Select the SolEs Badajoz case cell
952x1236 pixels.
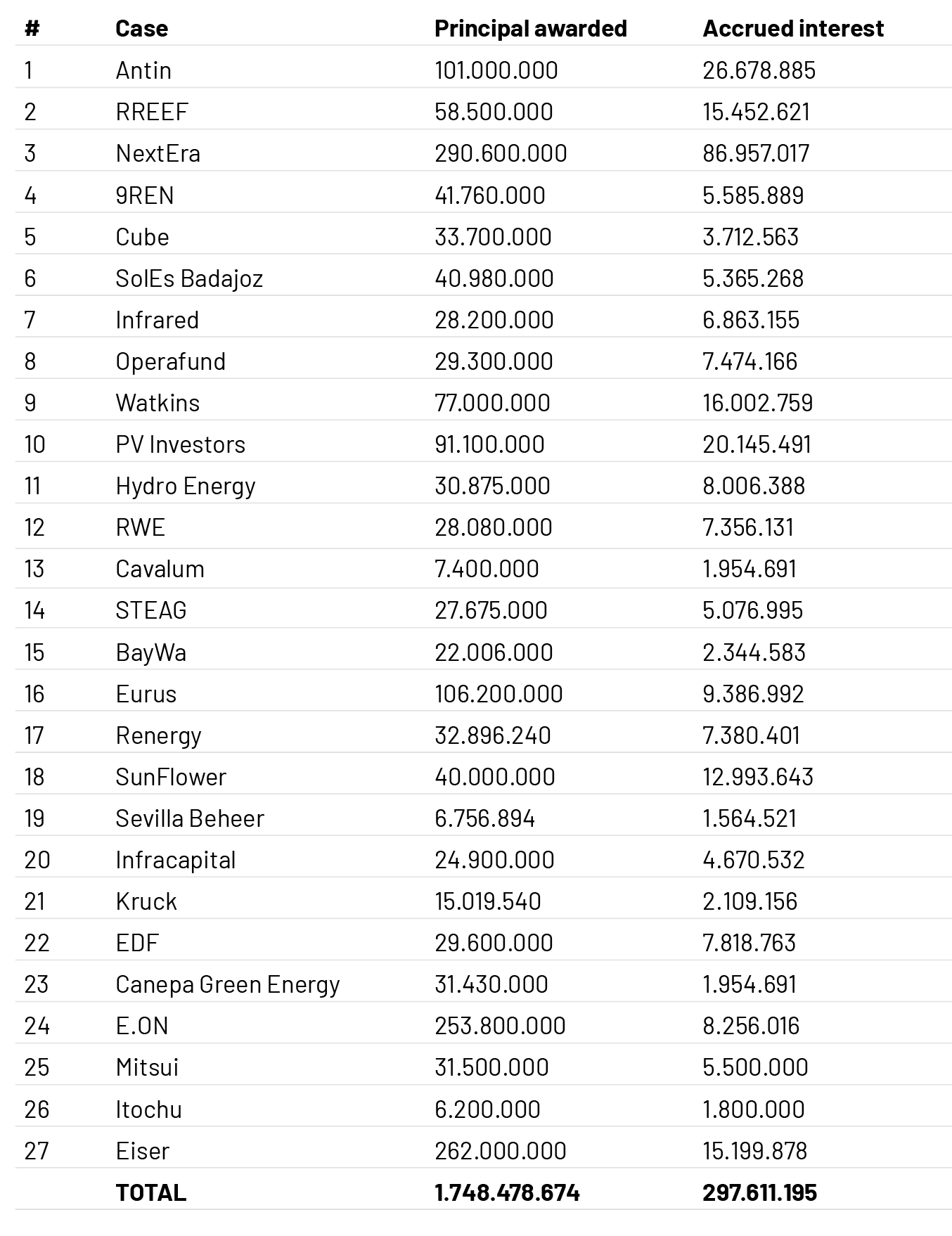point(189,278)
